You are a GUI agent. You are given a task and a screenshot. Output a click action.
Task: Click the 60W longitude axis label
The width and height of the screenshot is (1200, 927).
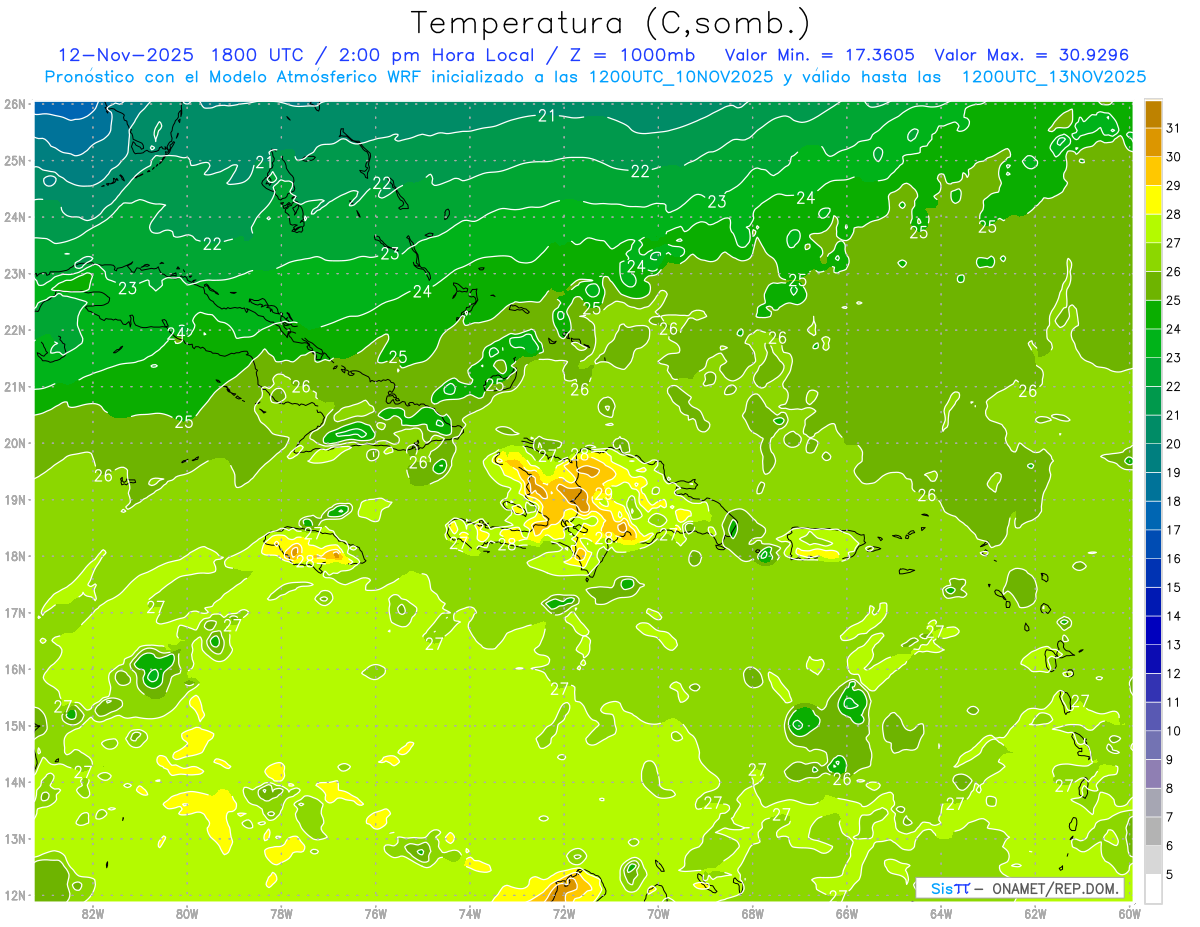pos(1130,913)
